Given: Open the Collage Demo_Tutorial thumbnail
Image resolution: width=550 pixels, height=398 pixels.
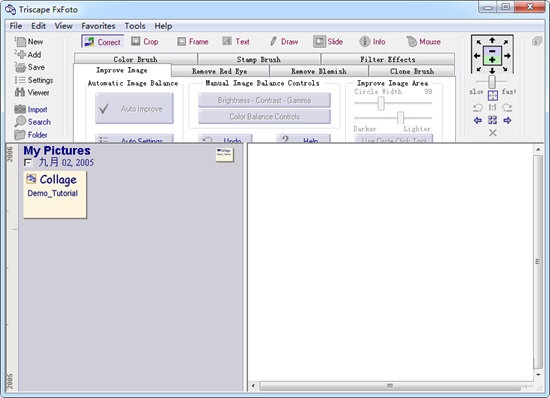Looking at the screenshot, I should click(x=55, y=194).
